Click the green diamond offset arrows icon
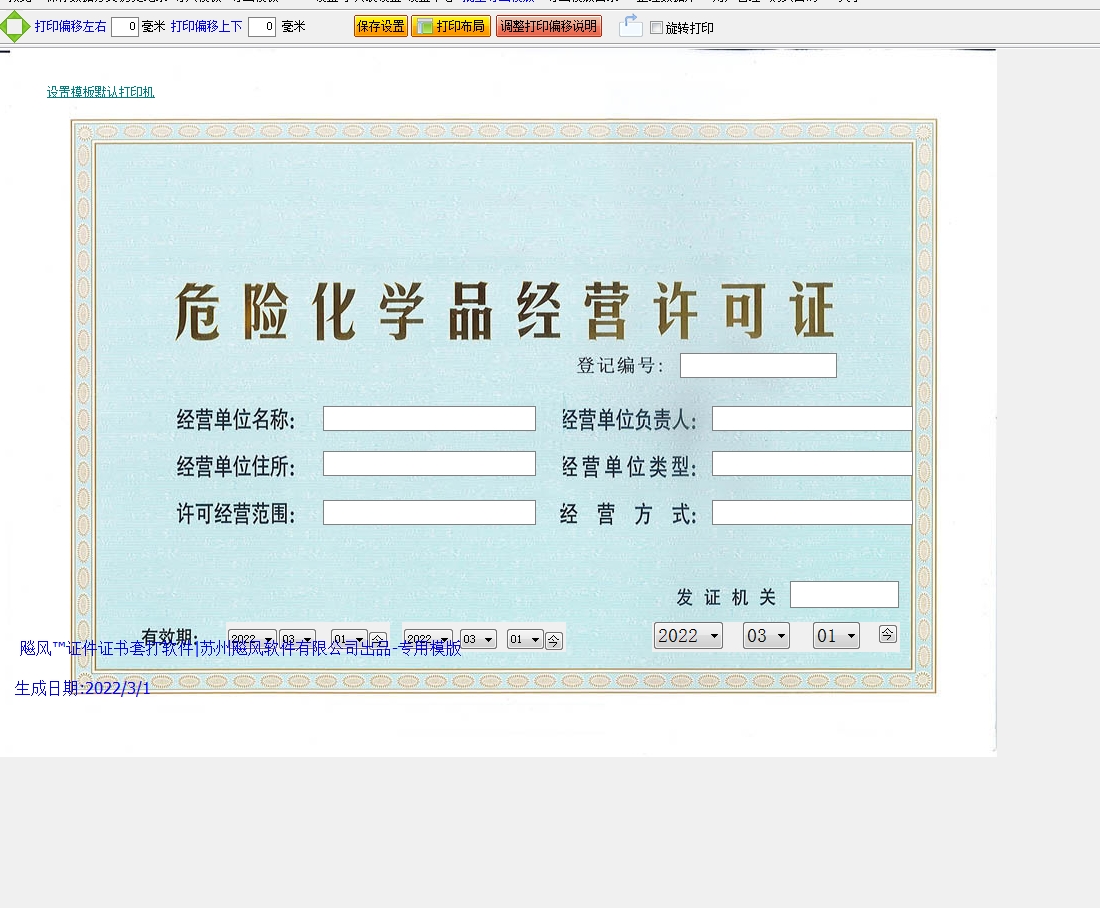The height and width of the screenshot is (908, 1100). pos(15,27)
